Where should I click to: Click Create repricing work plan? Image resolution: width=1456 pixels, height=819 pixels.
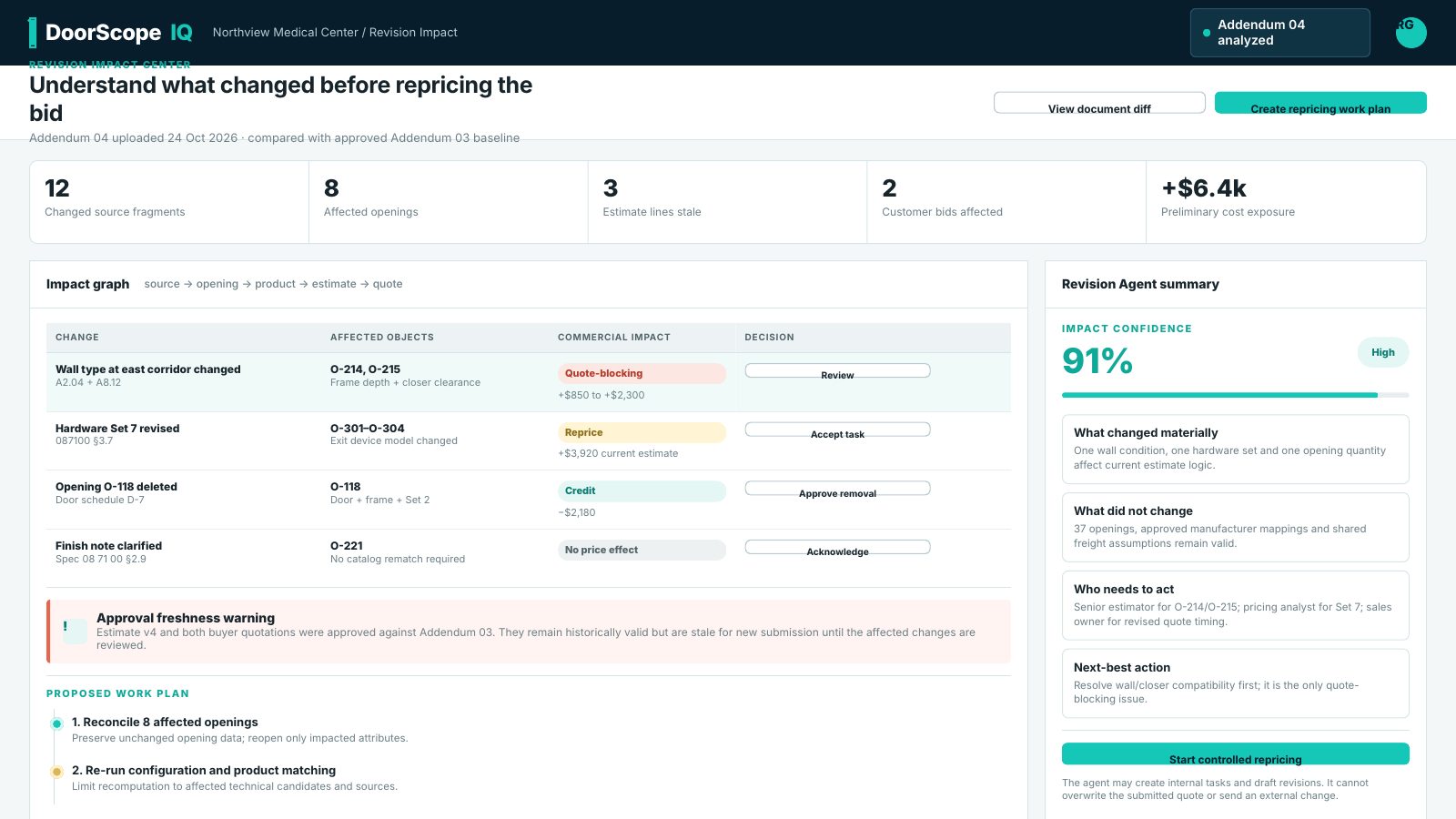point(1320,103)
